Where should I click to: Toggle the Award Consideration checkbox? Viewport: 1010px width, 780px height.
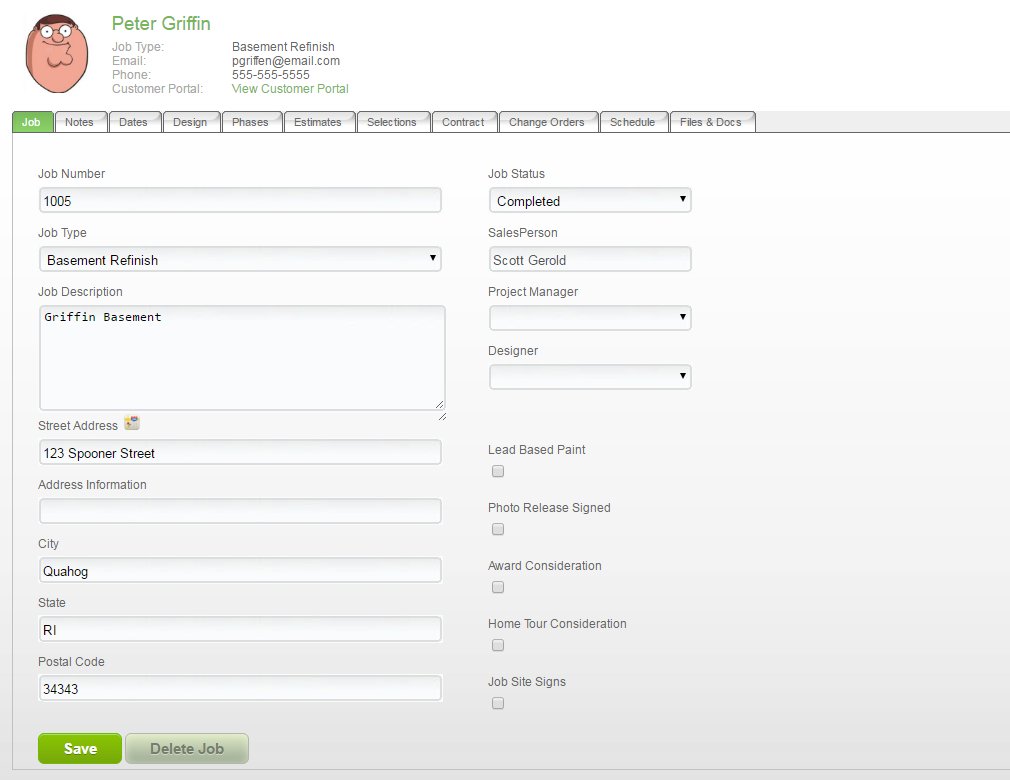coord(497,587)
